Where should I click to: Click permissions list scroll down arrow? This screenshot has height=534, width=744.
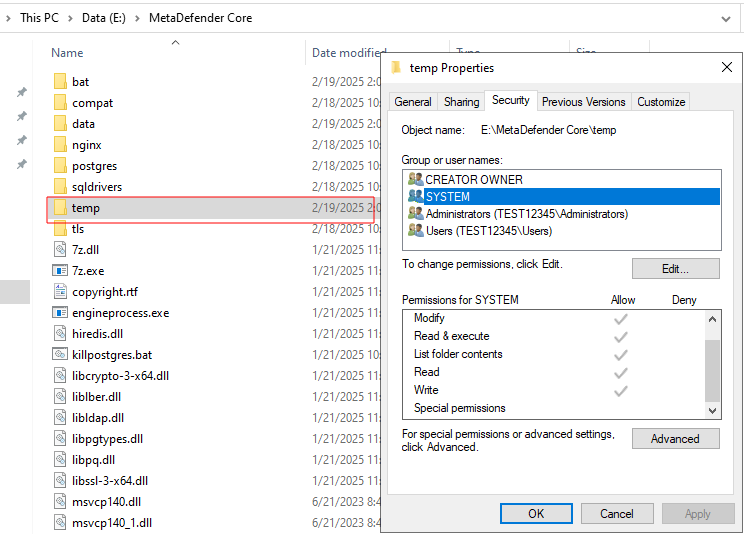pos(712,411)
